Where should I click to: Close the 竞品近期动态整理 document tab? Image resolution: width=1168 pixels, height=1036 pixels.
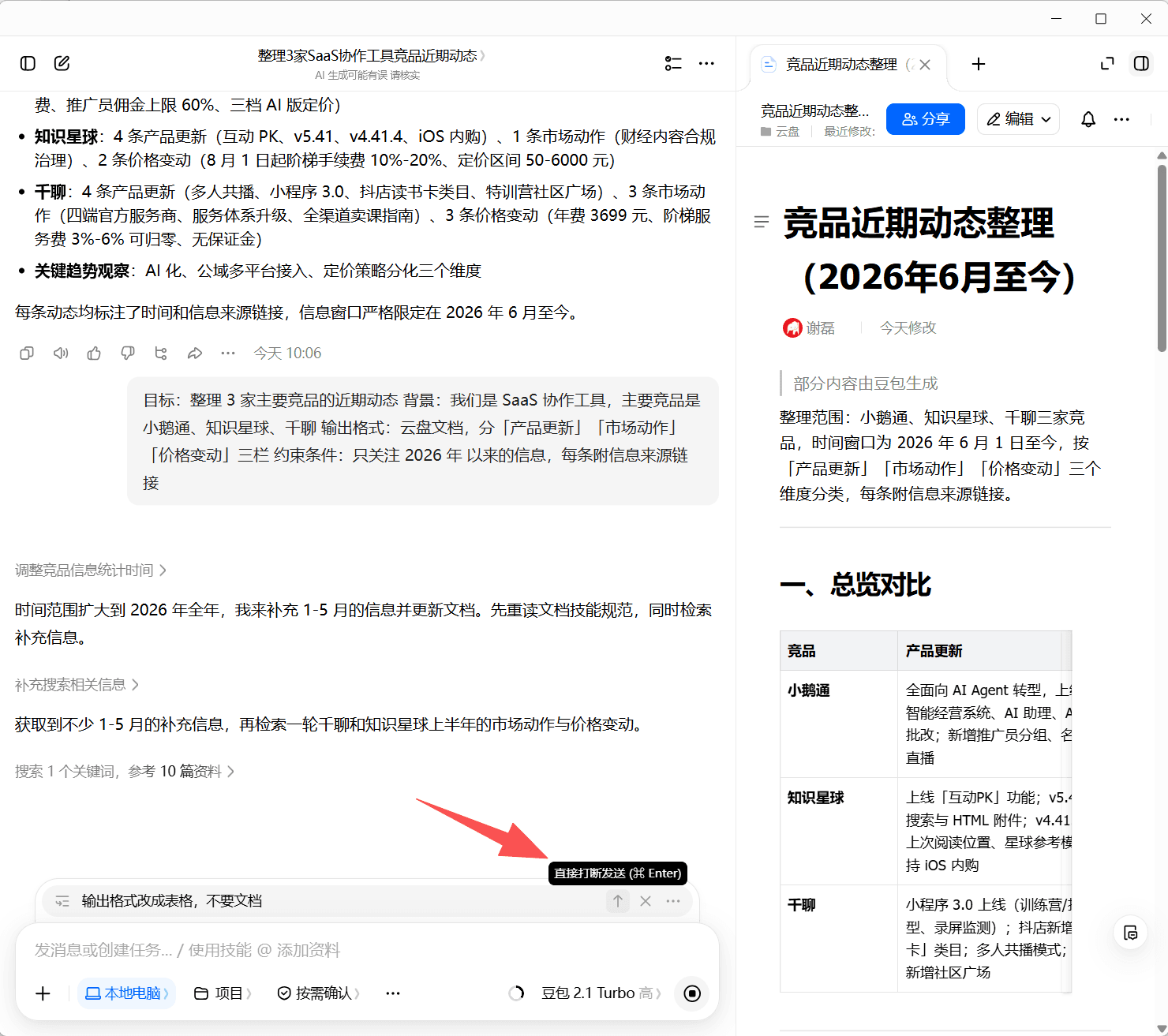pos(926,65)
